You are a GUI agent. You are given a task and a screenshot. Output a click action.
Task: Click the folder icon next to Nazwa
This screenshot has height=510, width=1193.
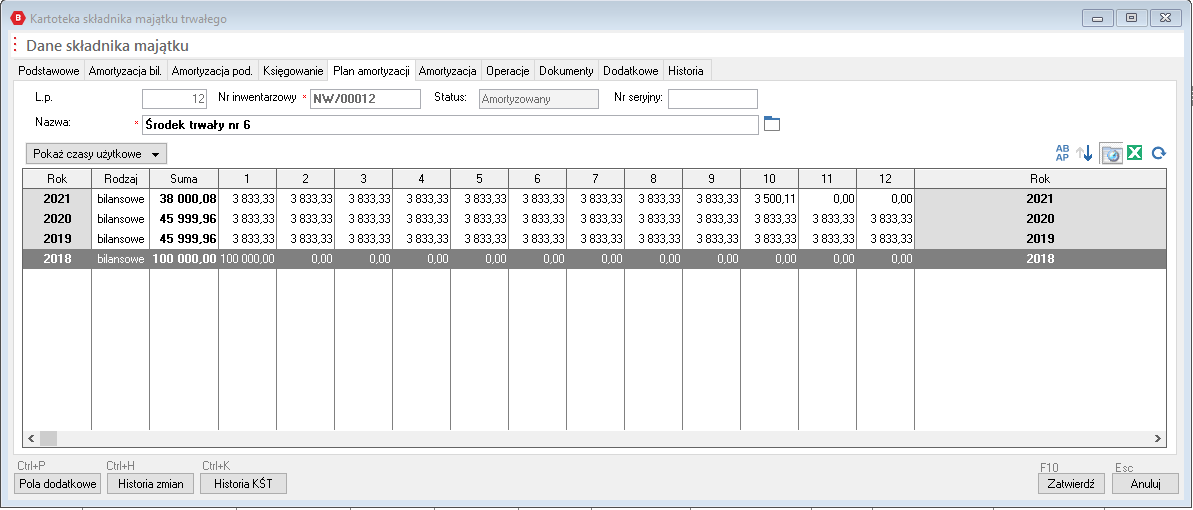point(771,124)
